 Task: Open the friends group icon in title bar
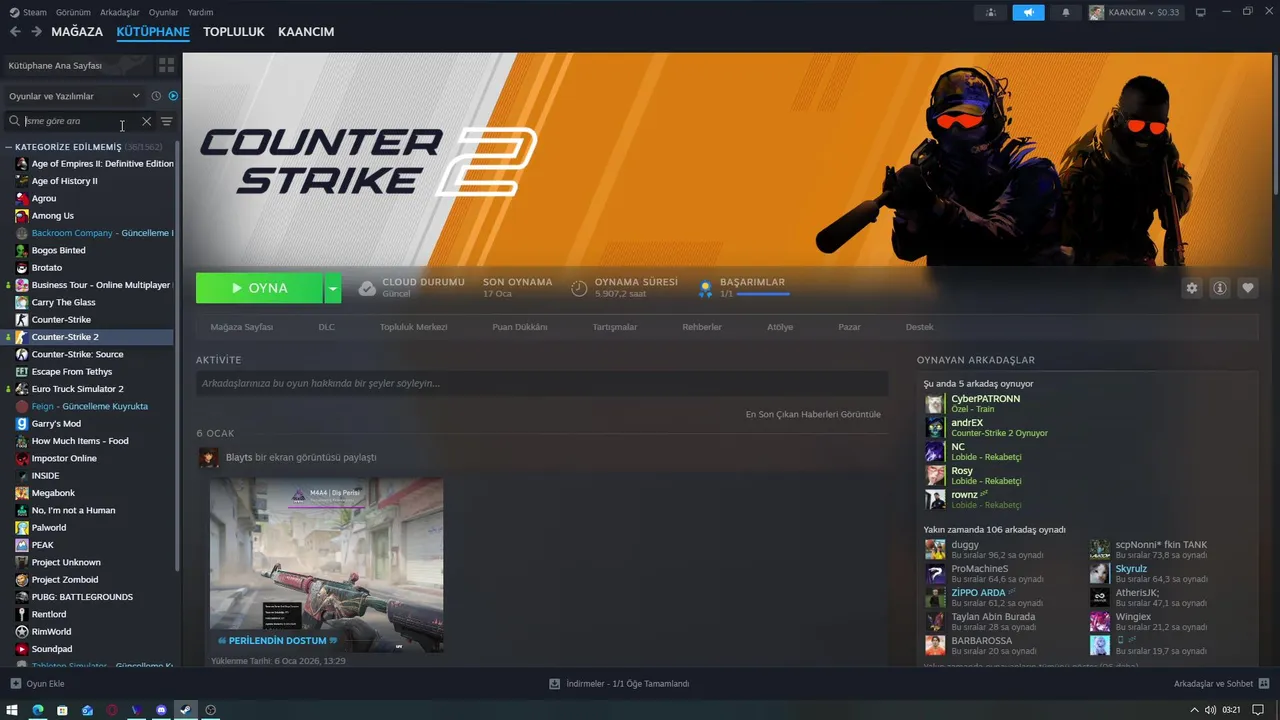(x=990, y=13)
